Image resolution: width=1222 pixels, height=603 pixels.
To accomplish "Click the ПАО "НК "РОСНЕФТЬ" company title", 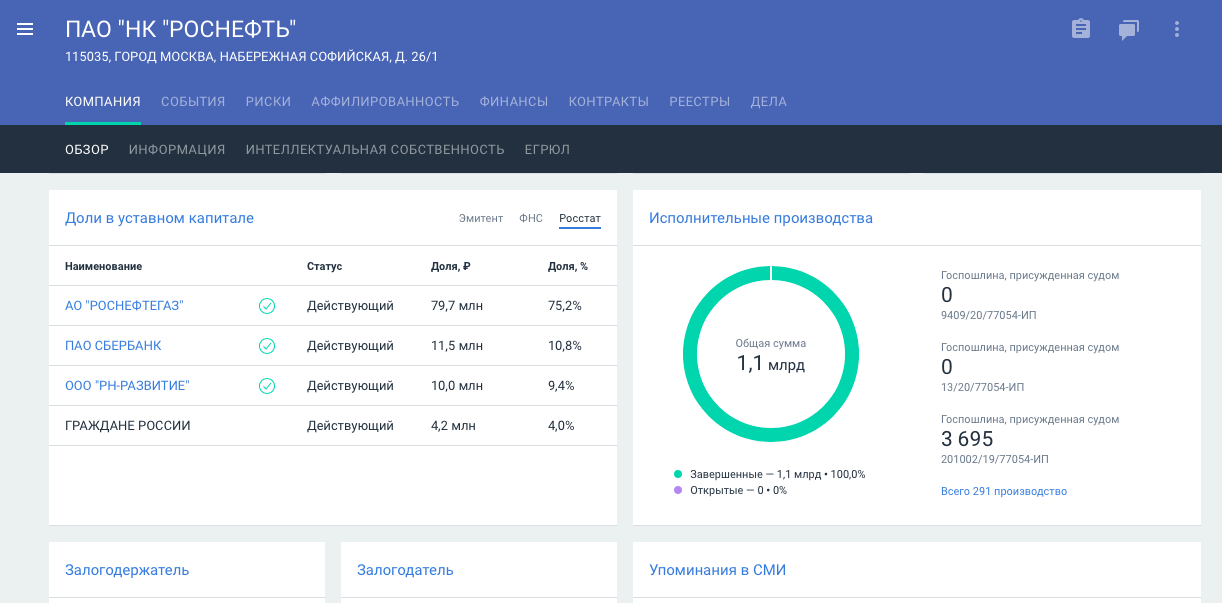I will [x=181, y=29].
